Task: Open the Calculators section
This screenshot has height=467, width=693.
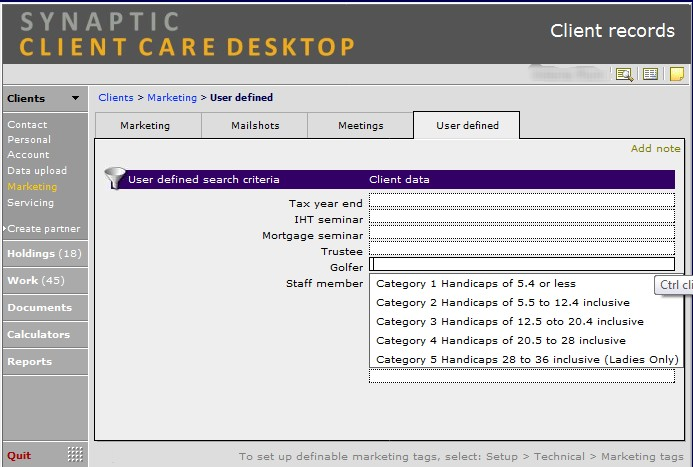Action: (45, 334)
